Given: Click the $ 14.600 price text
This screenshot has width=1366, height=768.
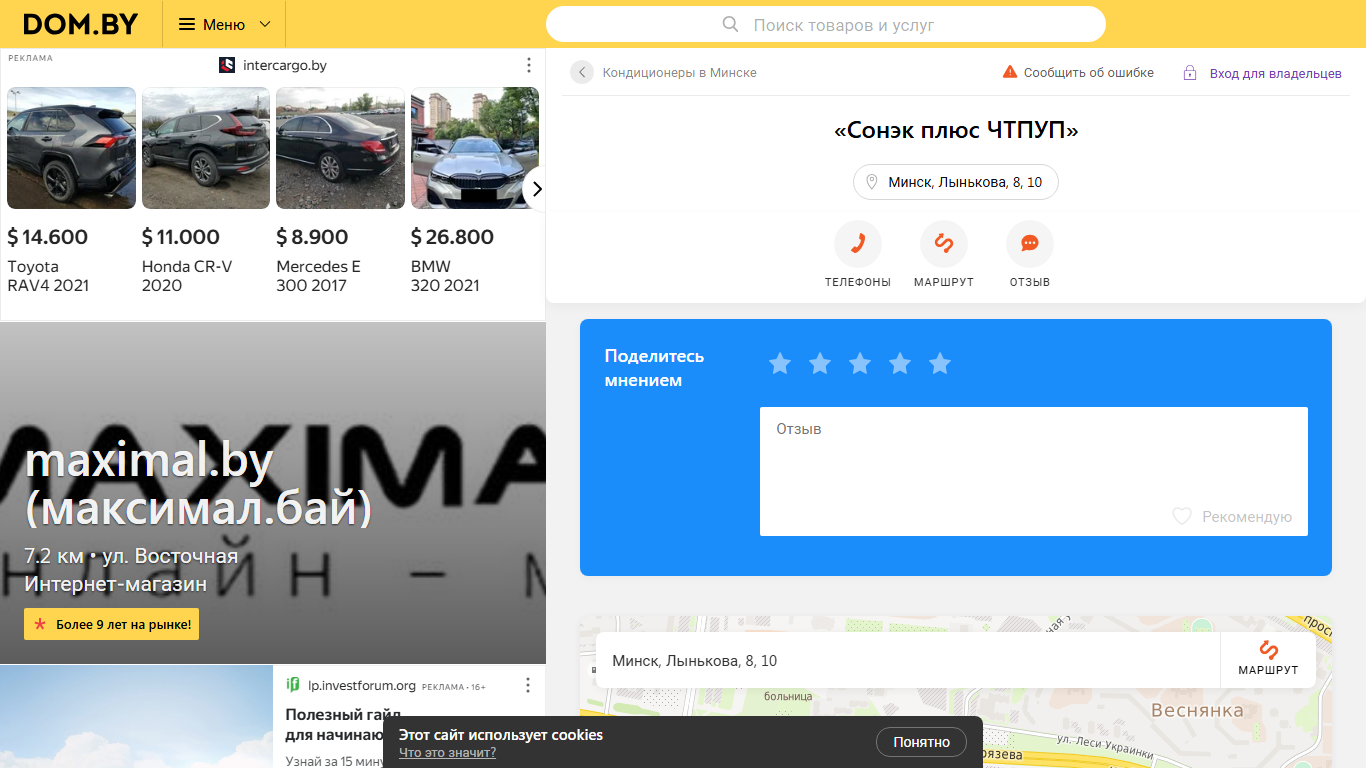Looking at the screenshot, I should click(48, 237).
